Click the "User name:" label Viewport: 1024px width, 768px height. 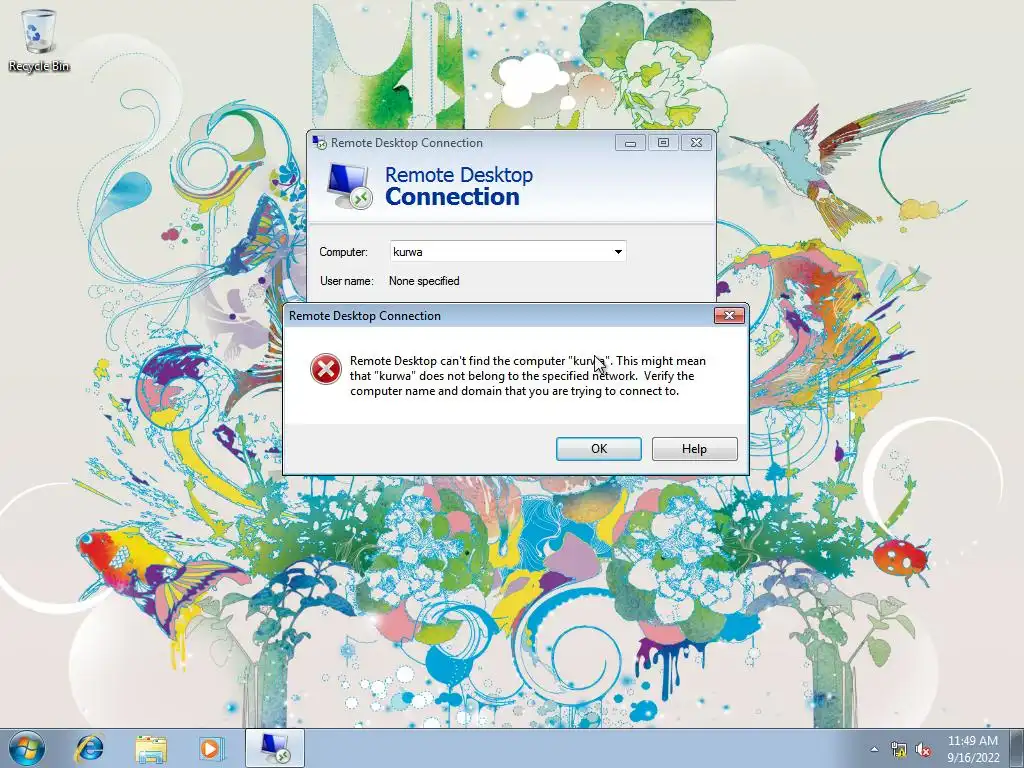(x=347, y=281)
